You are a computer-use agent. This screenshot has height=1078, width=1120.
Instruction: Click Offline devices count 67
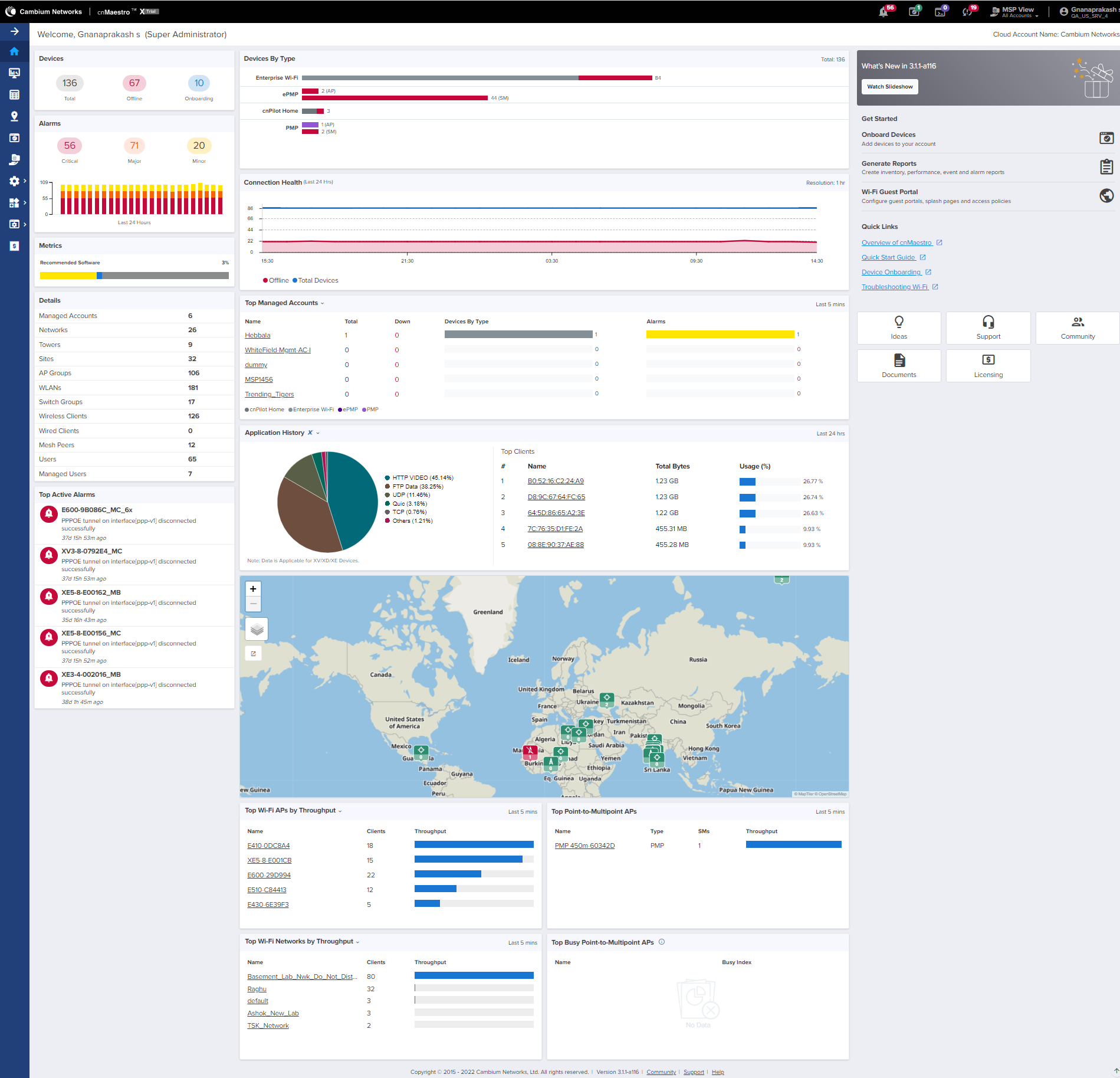[134, 83]
